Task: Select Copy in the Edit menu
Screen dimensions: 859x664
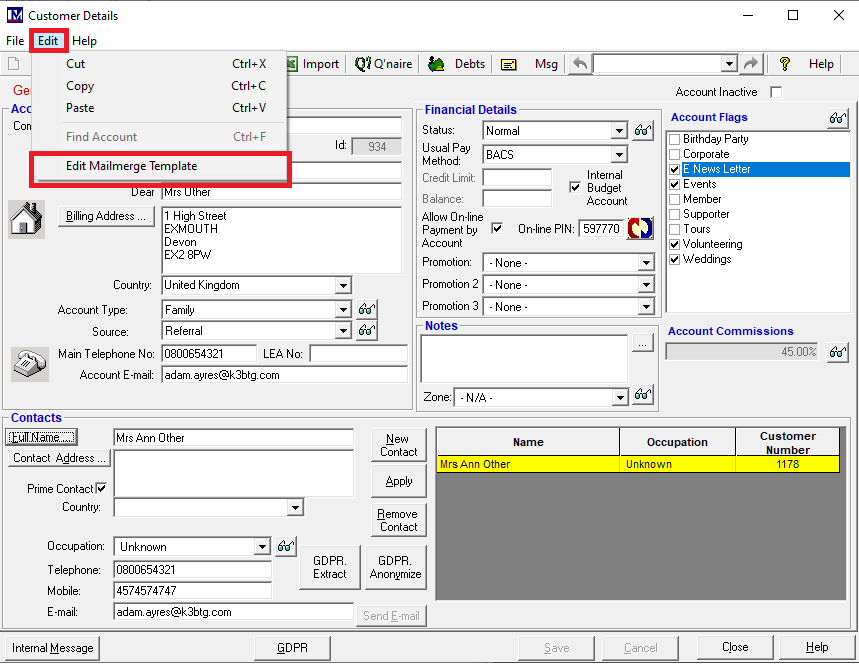Action: (80, 86)
